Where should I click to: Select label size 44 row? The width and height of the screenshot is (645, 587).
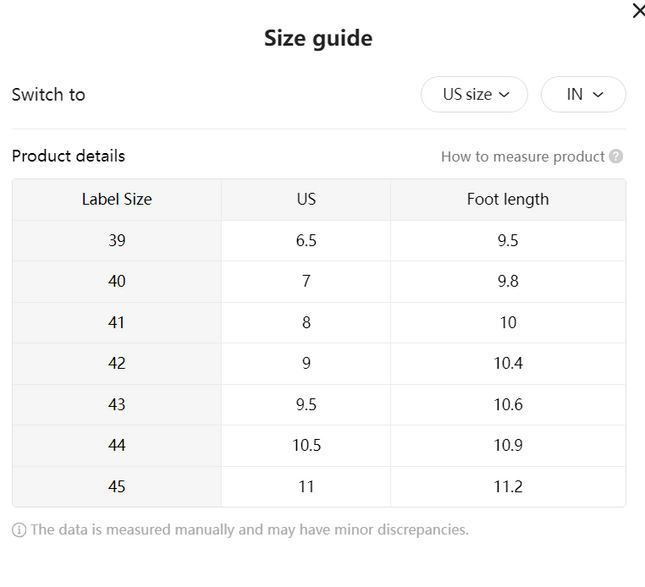(319, 445)
